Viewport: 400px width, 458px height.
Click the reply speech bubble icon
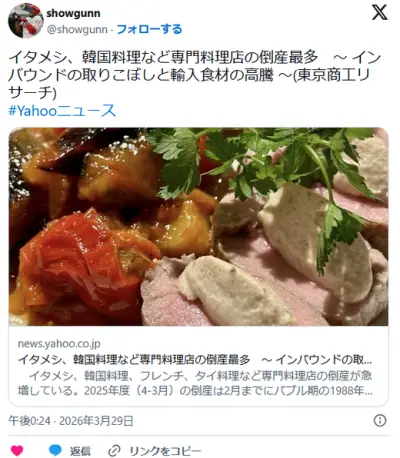(55, 450)
